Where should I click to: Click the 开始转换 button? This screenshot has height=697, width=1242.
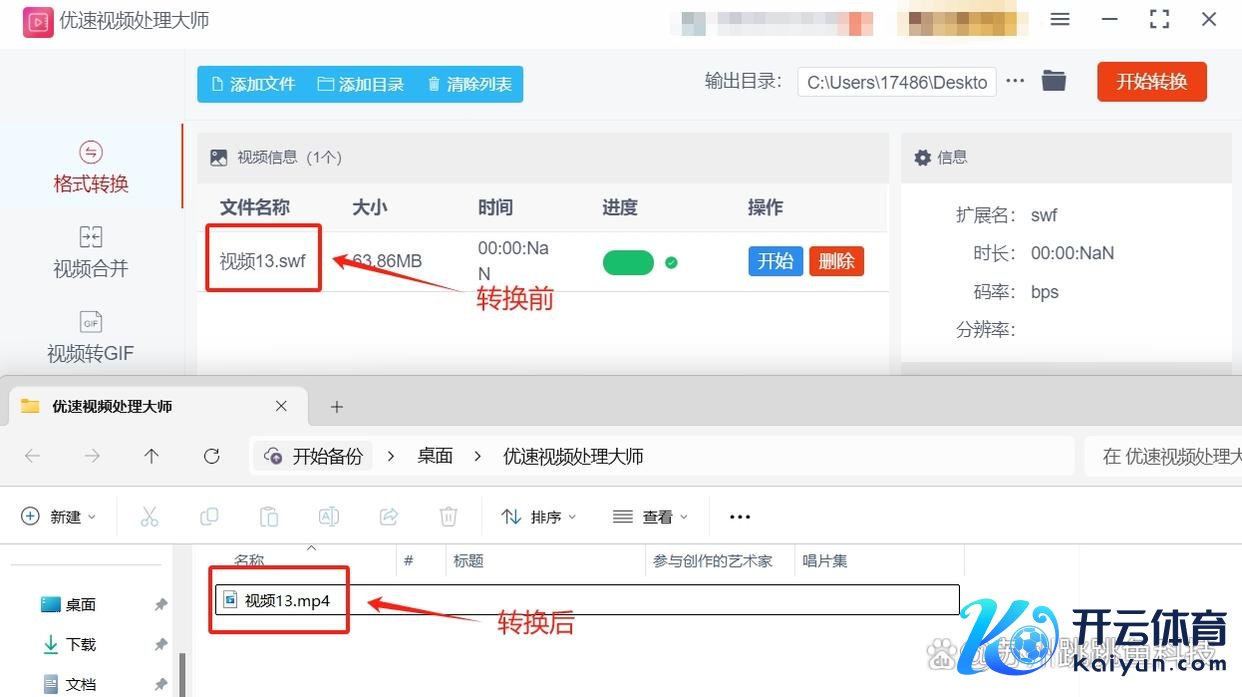[1151, 82]
